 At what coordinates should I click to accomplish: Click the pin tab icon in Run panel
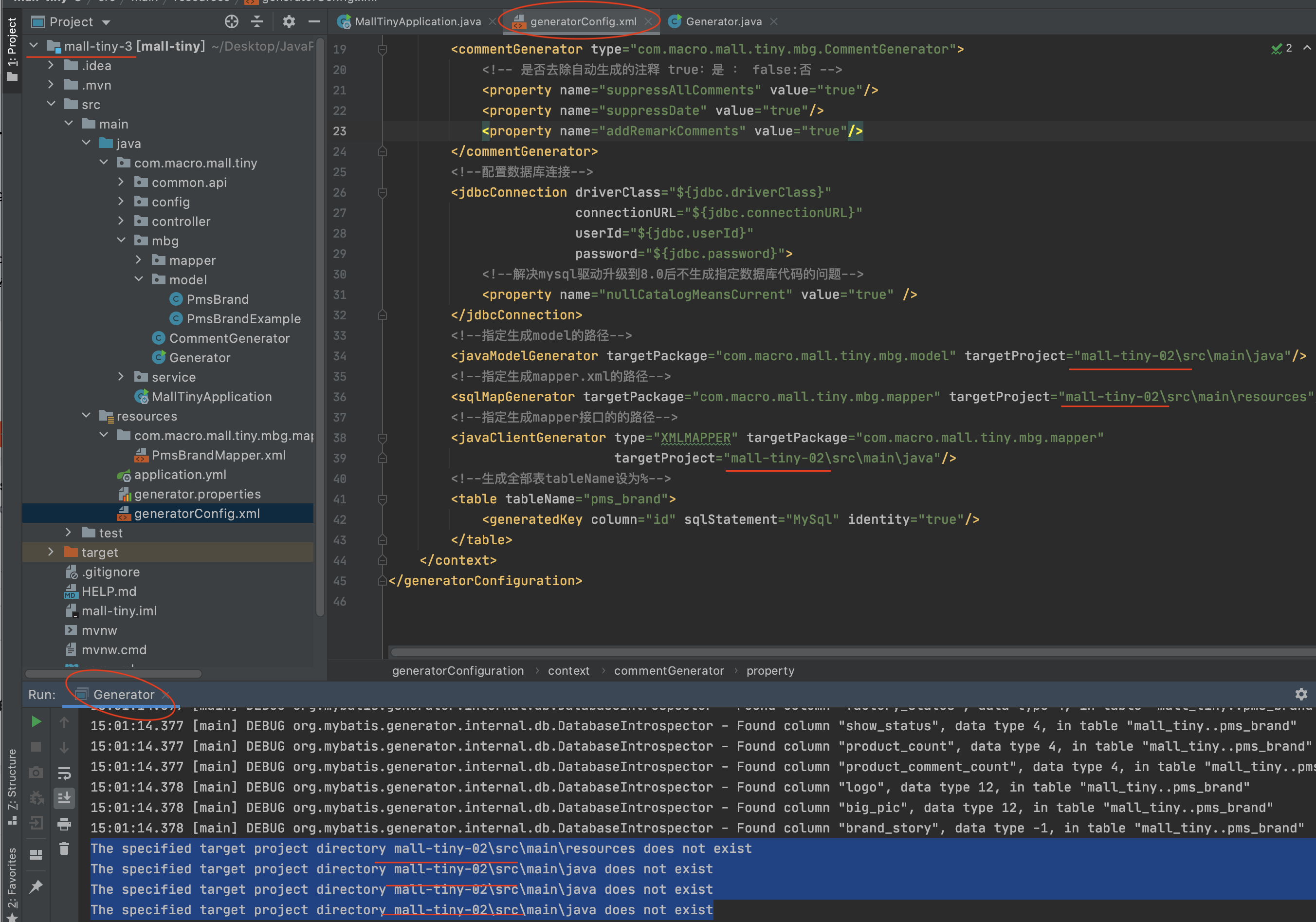[36, 887]
